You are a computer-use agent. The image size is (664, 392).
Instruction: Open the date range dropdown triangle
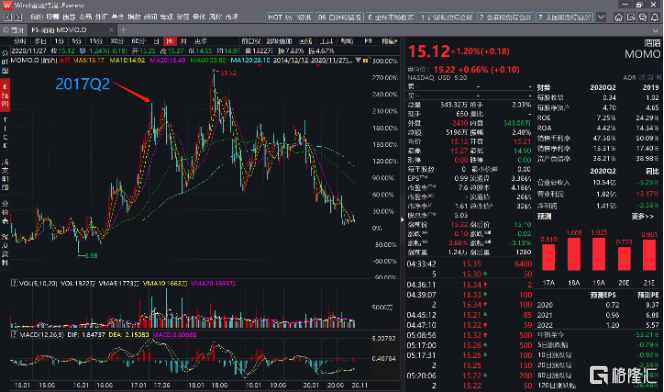[358, 61]
